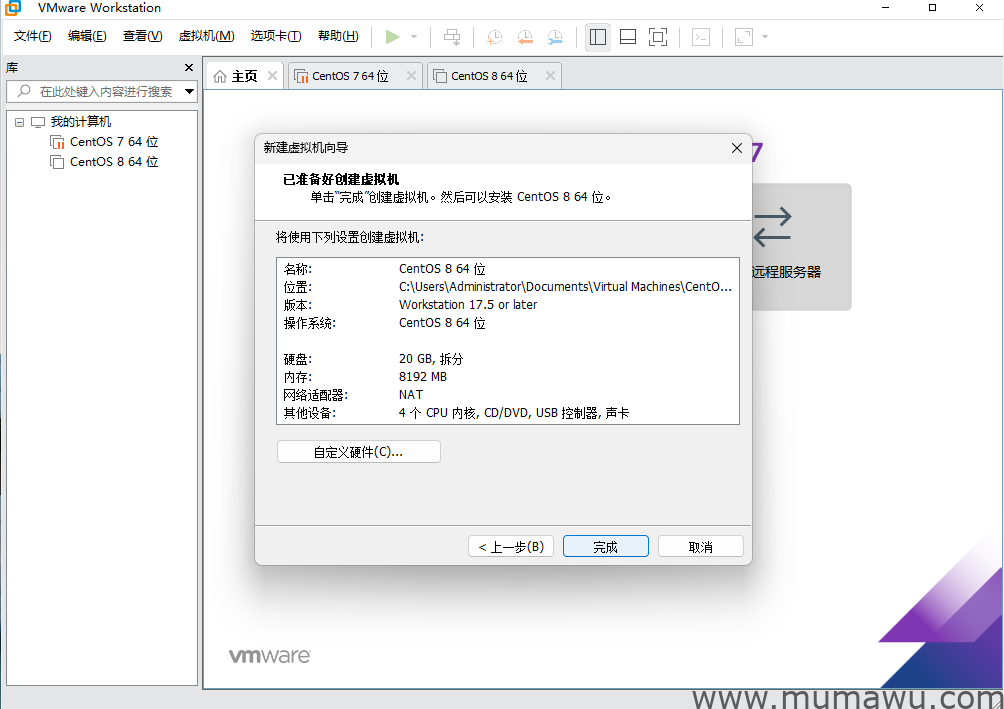Open the console view terminal icon
Screen dimensions: 1004x709
coord(702,37)
